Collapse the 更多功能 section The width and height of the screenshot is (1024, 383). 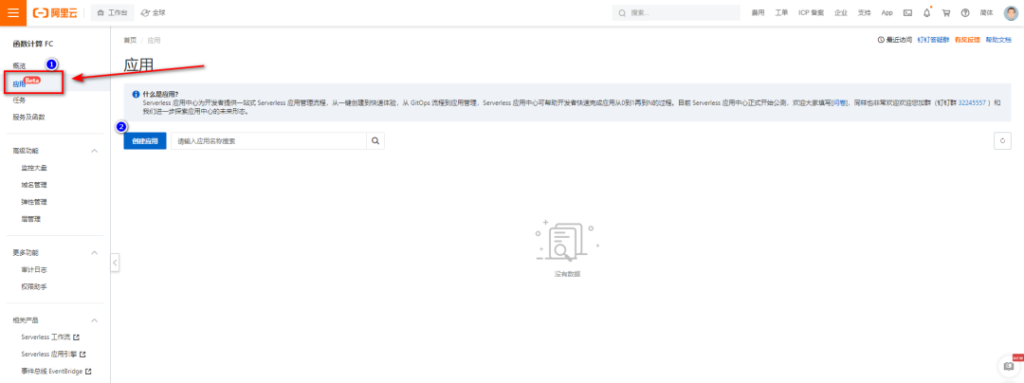(x=94, y=252)
